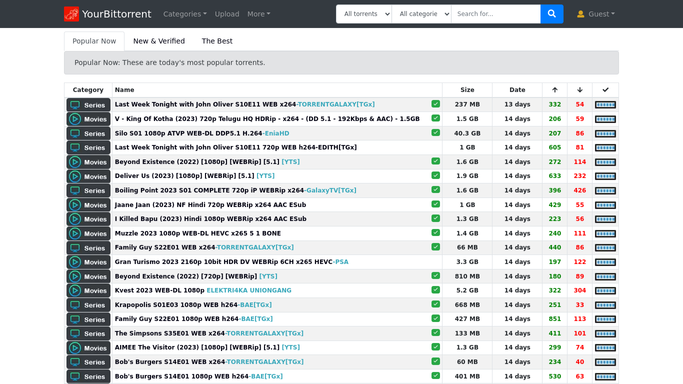
Task: Click the blue search magnifier button
Action: [x=551, y=14]
